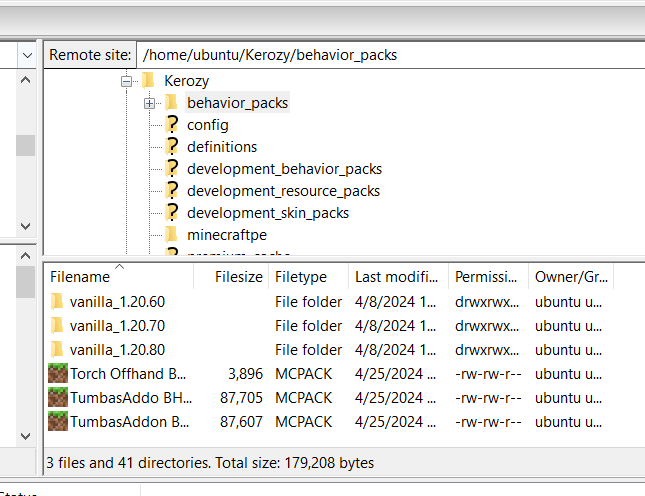
Task: Click the TumbasAddon BH file icon
Action: click(58, 398)
